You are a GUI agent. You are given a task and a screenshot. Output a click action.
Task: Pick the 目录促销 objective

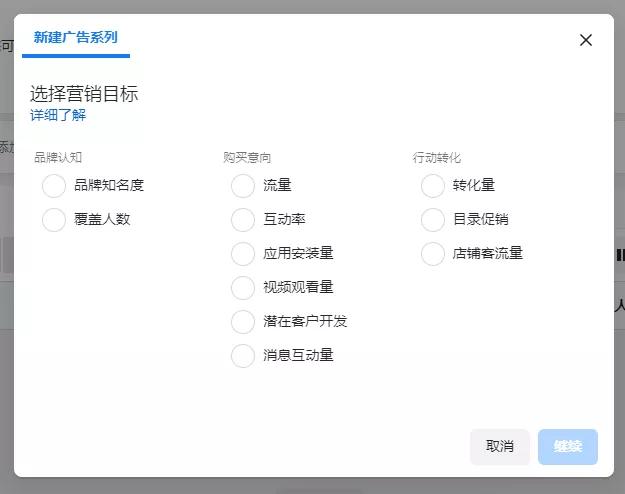coord(432,220)
